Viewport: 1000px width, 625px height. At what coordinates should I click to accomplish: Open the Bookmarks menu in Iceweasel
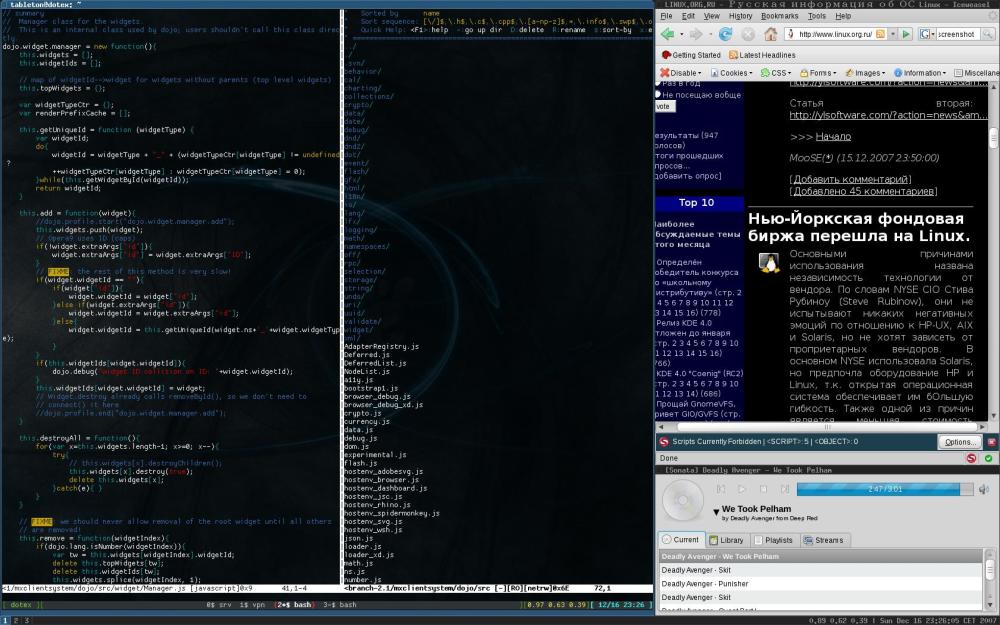click(x=779, y=16)
